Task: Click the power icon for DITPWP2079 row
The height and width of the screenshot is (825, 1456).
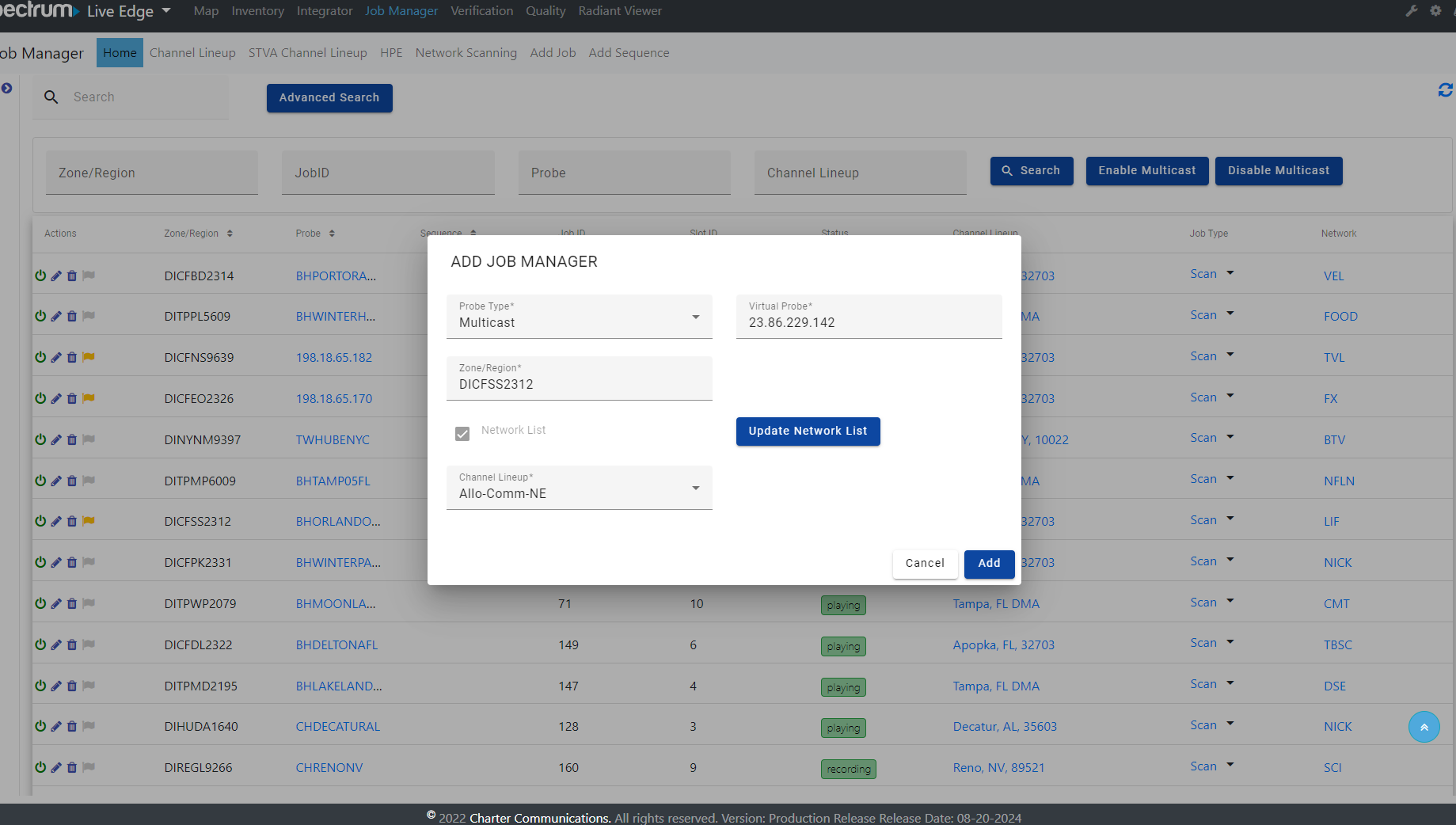Action: [x=40, y=603]
